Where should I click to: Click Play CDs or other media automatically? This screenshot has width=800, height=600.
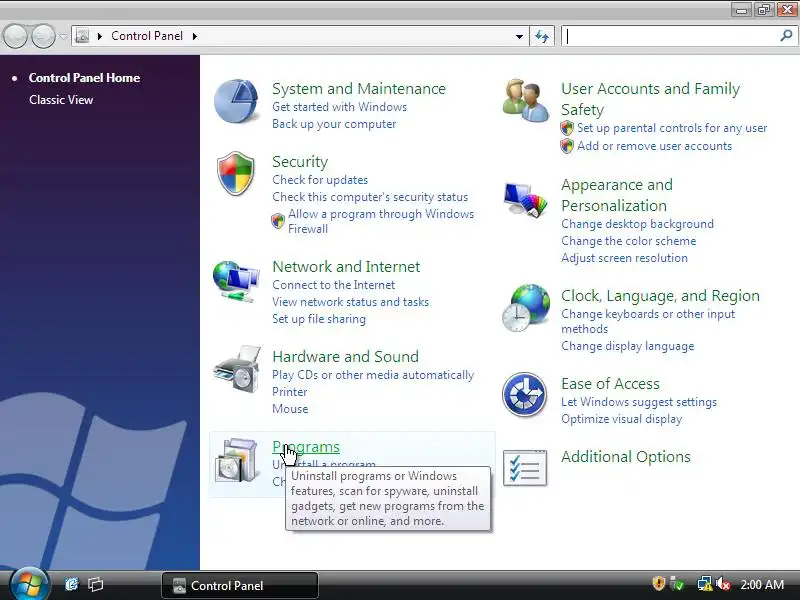tap(373, 375)
